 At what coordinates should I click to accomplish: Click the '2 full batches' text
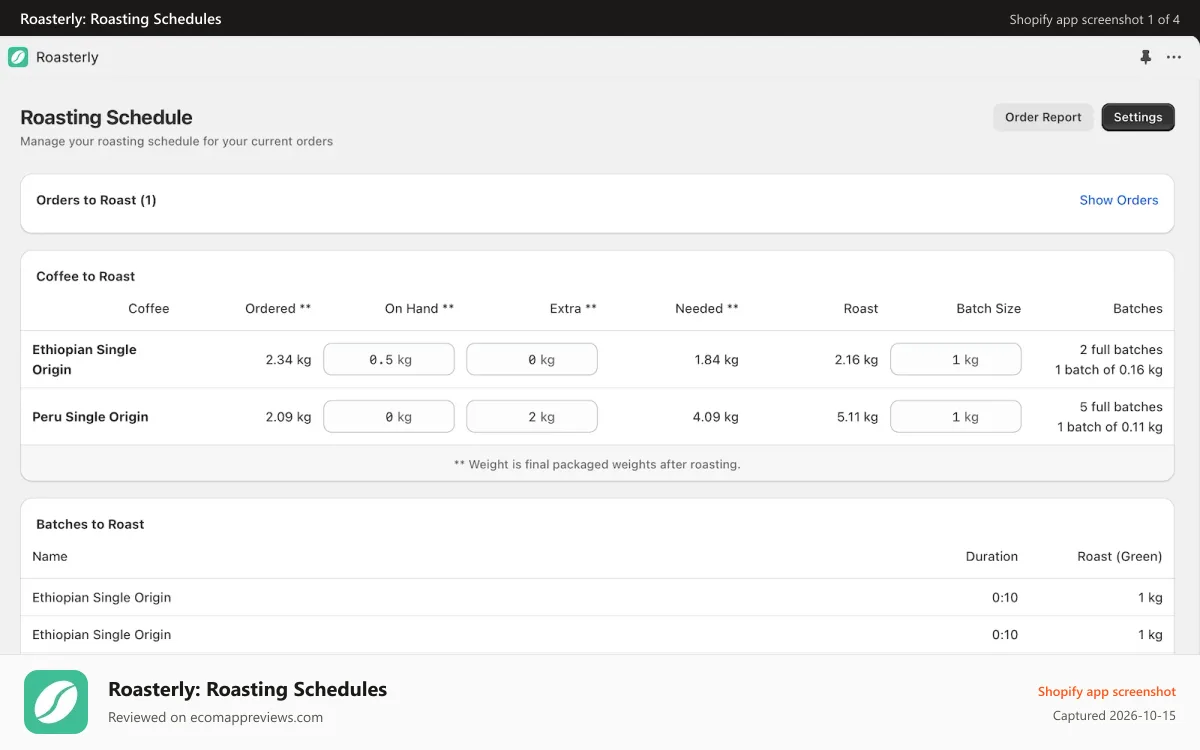click(x=1121, y=349)
